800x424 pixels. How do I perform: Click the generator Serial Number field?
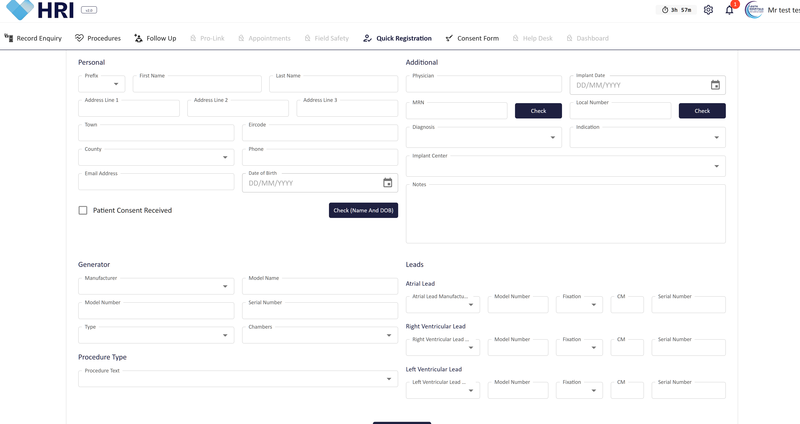click(320, 311)
